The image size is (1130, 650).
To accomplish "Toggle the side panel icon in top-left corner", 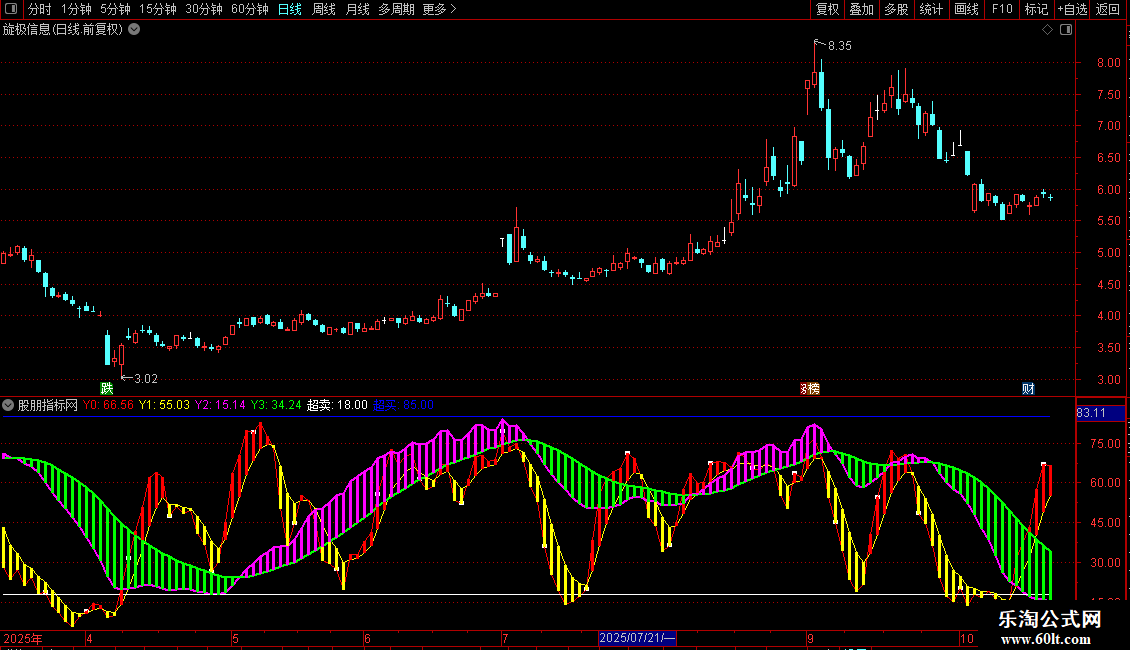I will click(11, 9).
